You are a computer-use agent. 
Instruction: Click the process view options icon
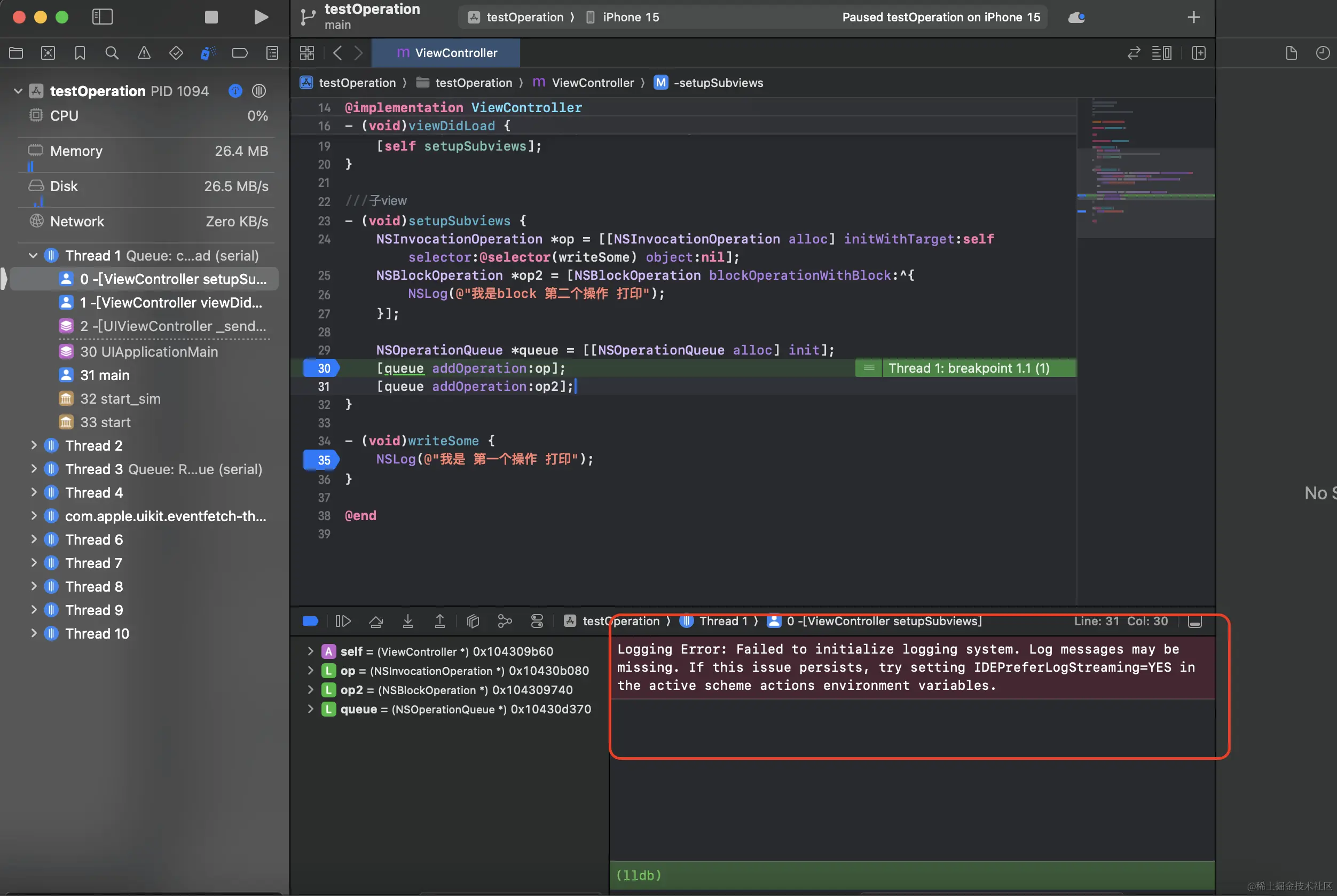(x=259, y=91)
